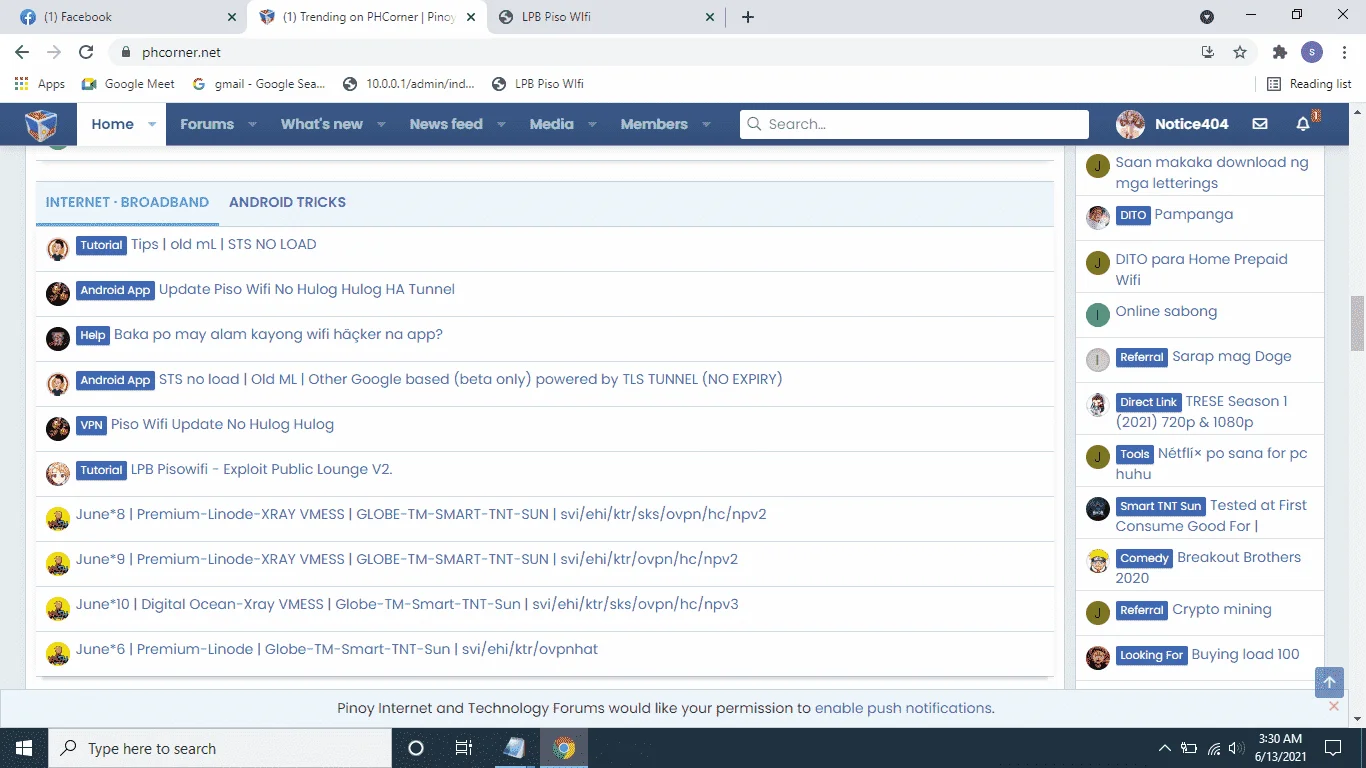This screenshot has width=1366, height=768.
Task: Open thread Tips | old mL | STS NO LOAD
Action: pos(223,244)
